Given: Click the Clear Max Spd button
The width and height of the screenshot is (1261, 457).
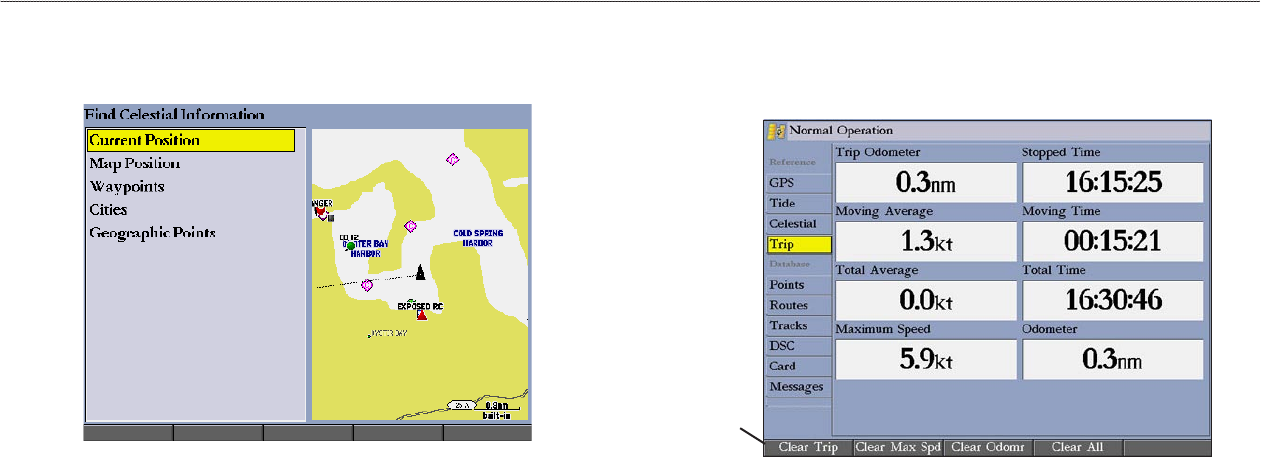Looking at the screenshot, I should tap(899, 448).
